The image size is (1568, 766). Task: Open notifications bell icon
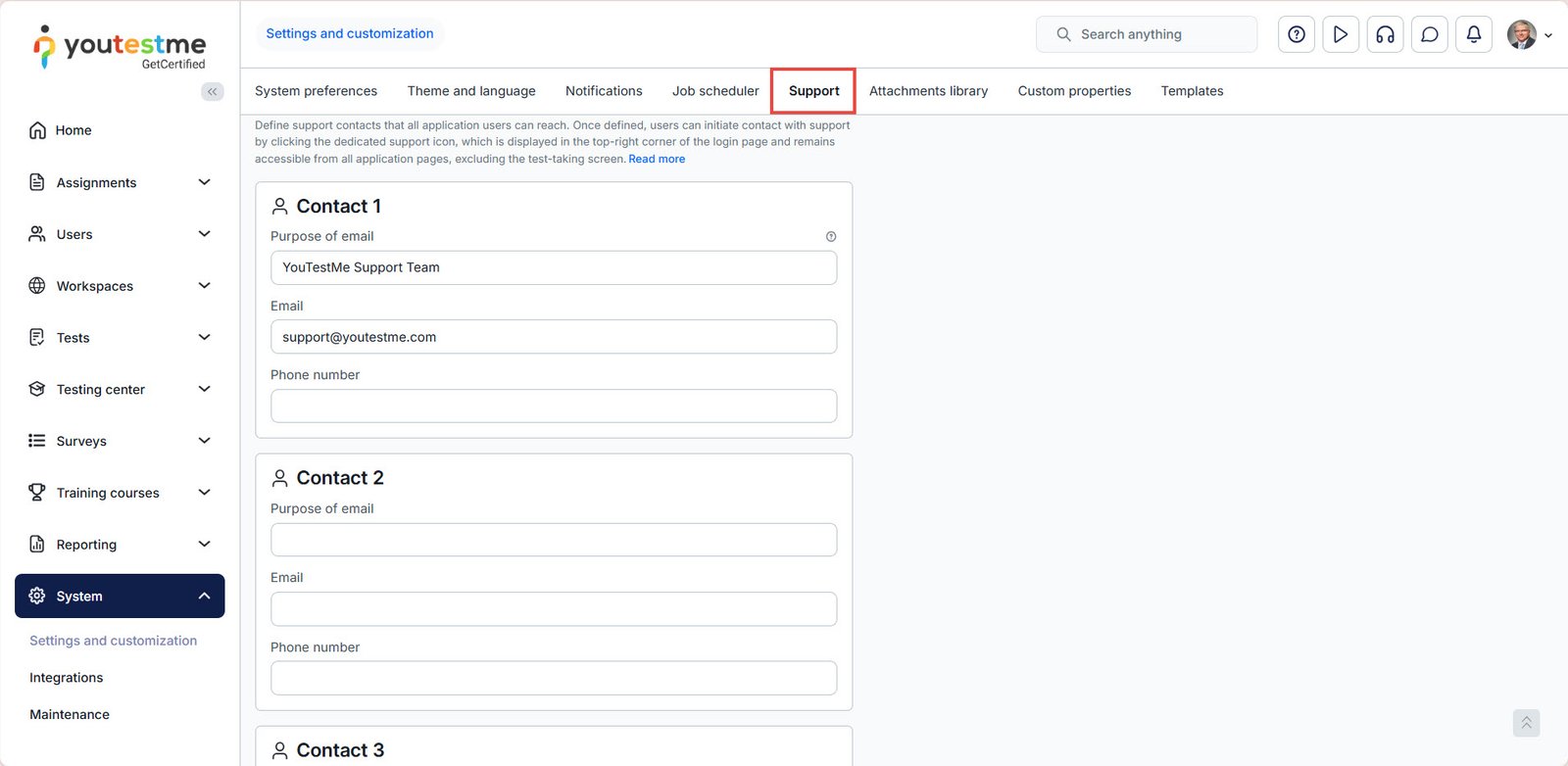(1473, 34)
